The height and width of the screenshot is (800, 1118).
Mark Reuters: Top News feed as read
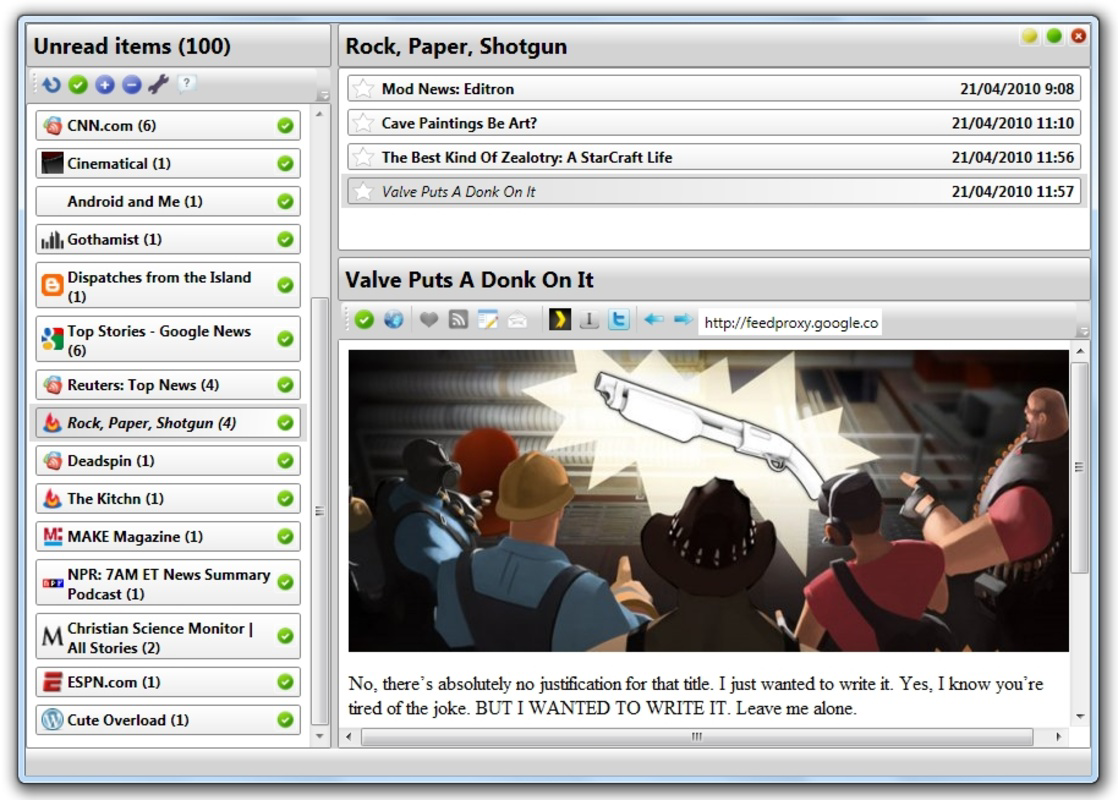point(285,385)
